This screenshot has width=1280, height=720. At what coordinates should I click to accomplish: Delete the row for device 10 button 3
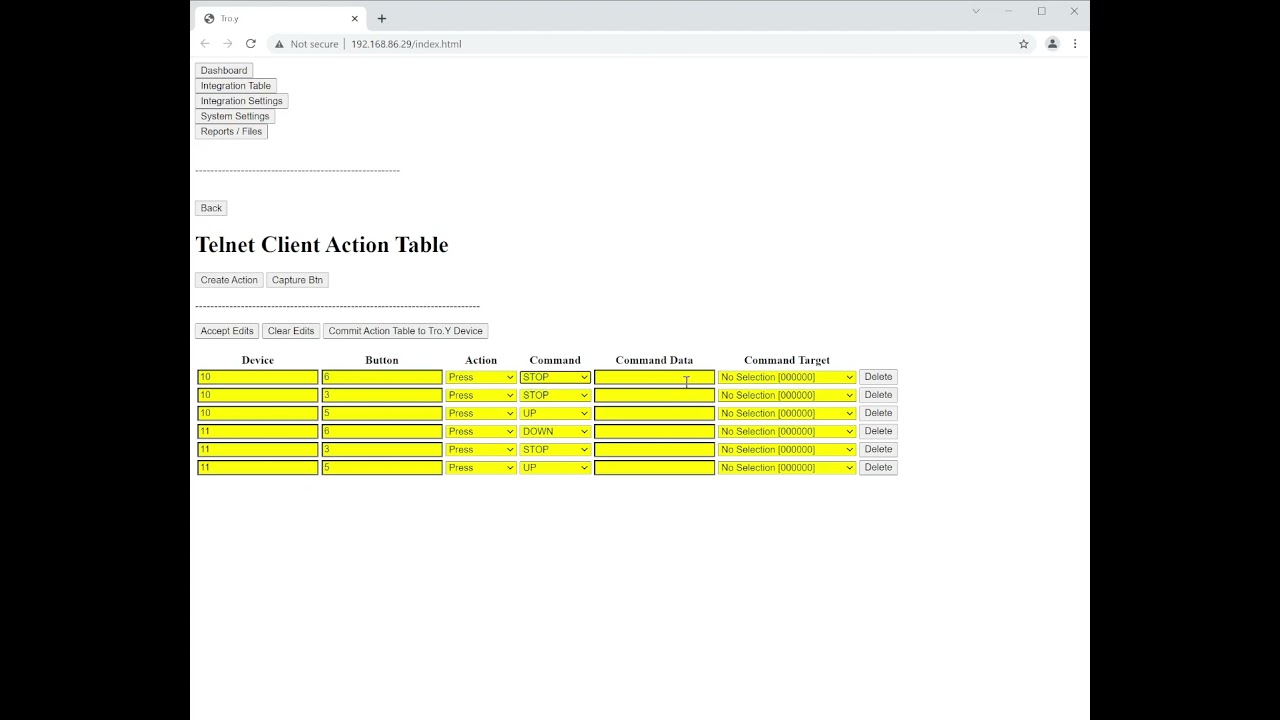coord(878,395)
